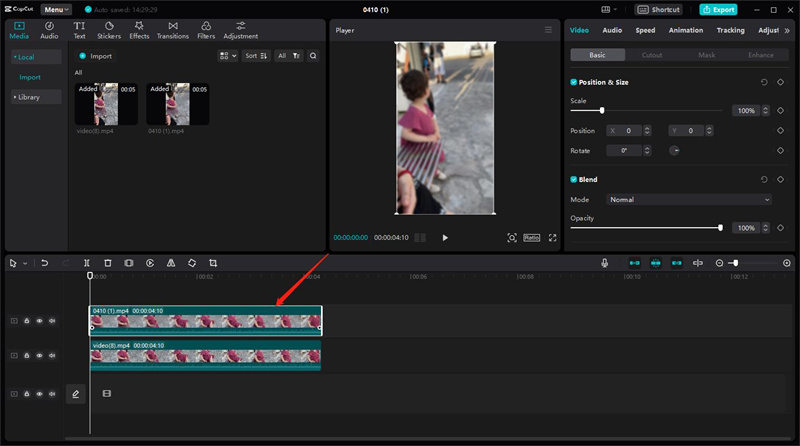
Task: Click the Crop tool
Action: tap(213, 263)
